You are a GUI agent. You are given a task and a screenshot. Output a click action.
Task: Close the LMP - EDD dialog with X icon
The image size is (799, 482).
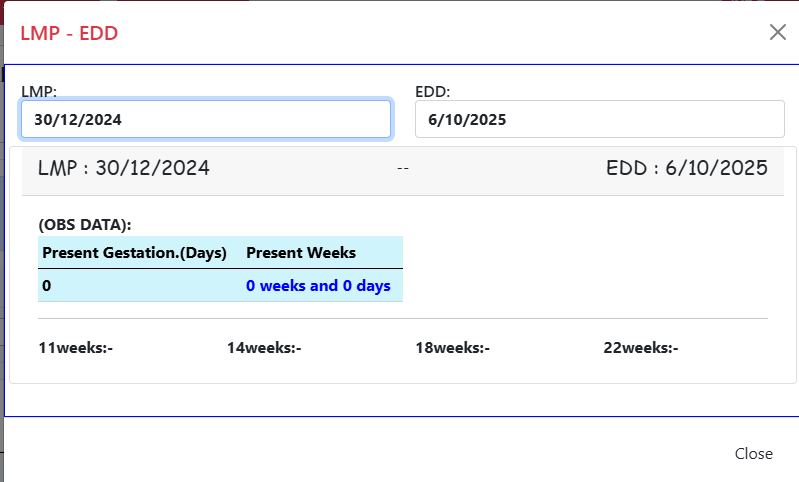pyautogui.click(x=777, y=32)
